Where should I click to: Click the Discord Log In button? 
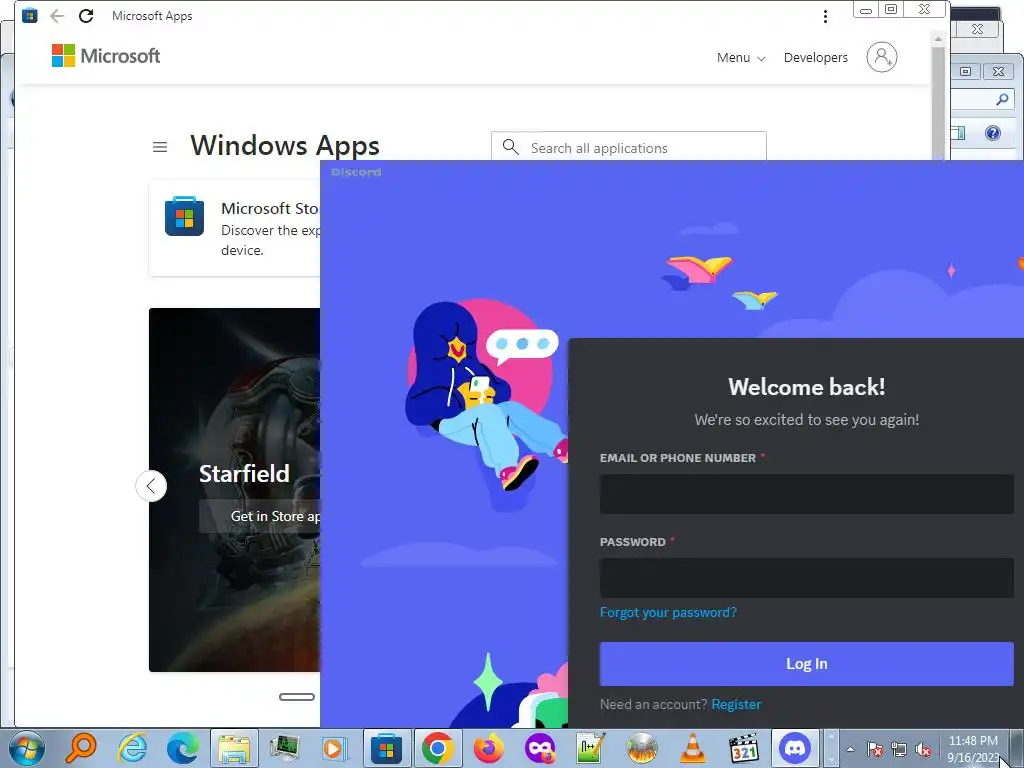tap(807, 664)
